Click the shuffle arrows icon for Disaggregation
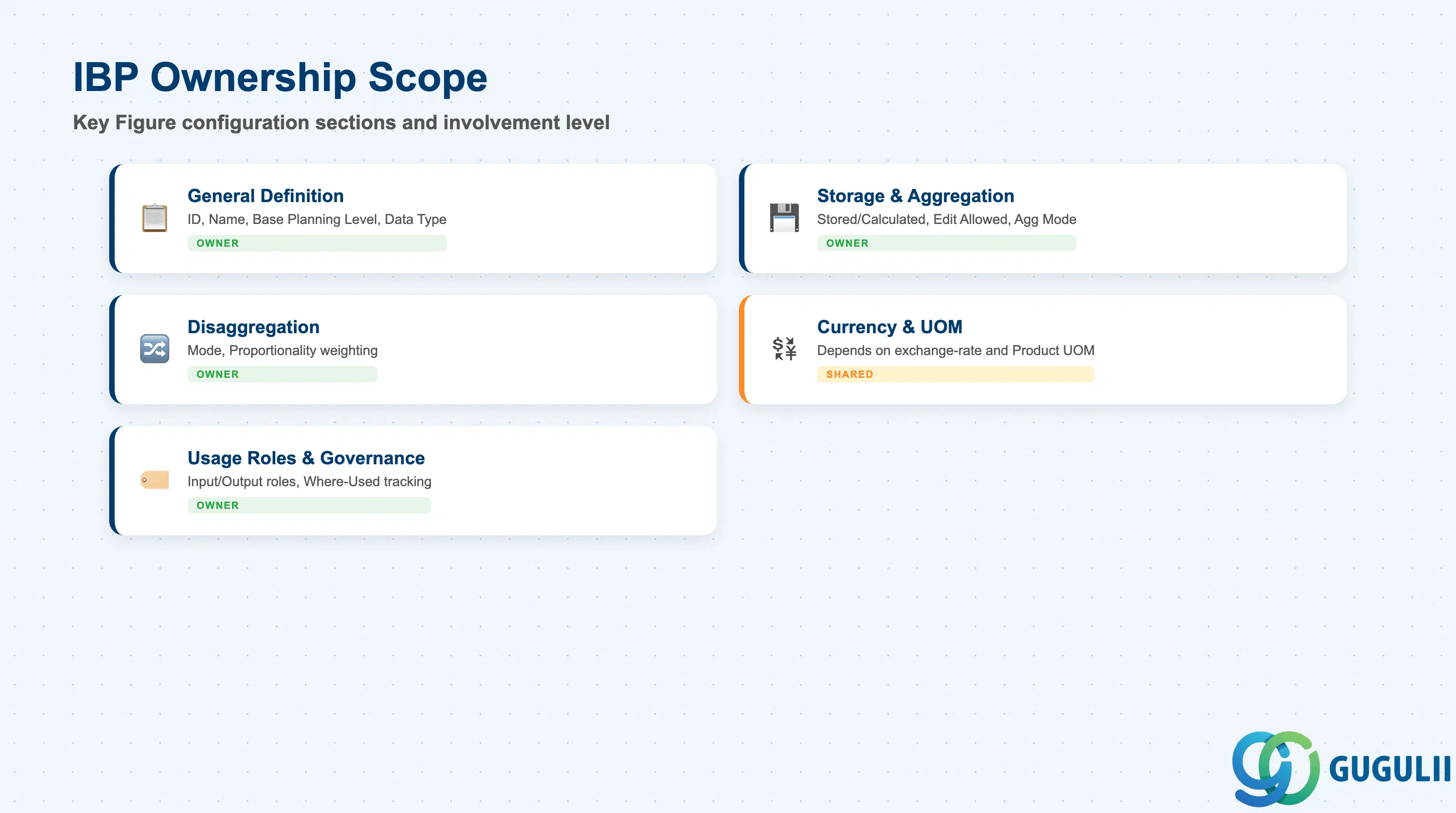The image size is (1456, 813). [x=154, y=349]
